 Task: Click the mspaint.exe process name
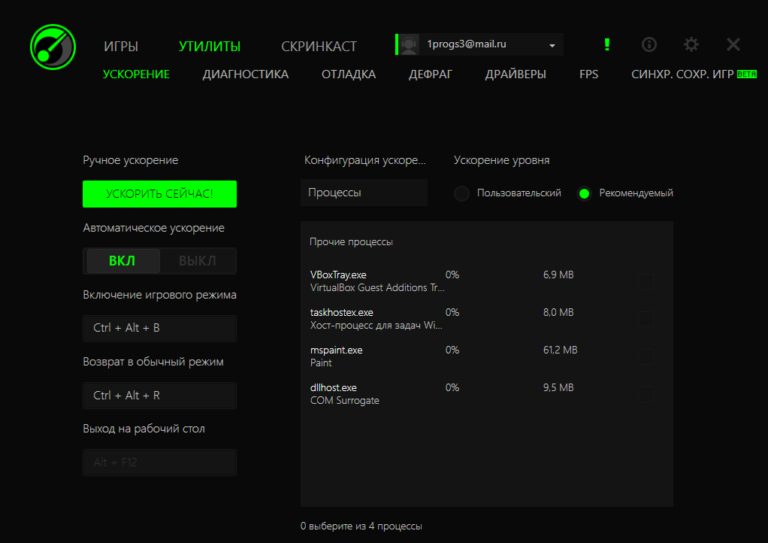coord(336,350)
